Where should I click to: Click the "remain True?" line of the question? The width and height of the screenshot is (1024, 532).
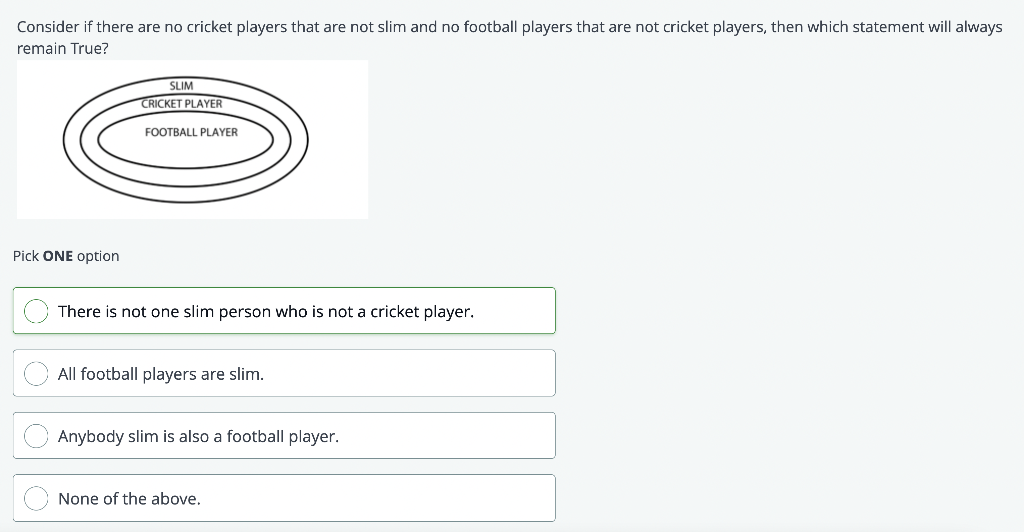point(63,47)
